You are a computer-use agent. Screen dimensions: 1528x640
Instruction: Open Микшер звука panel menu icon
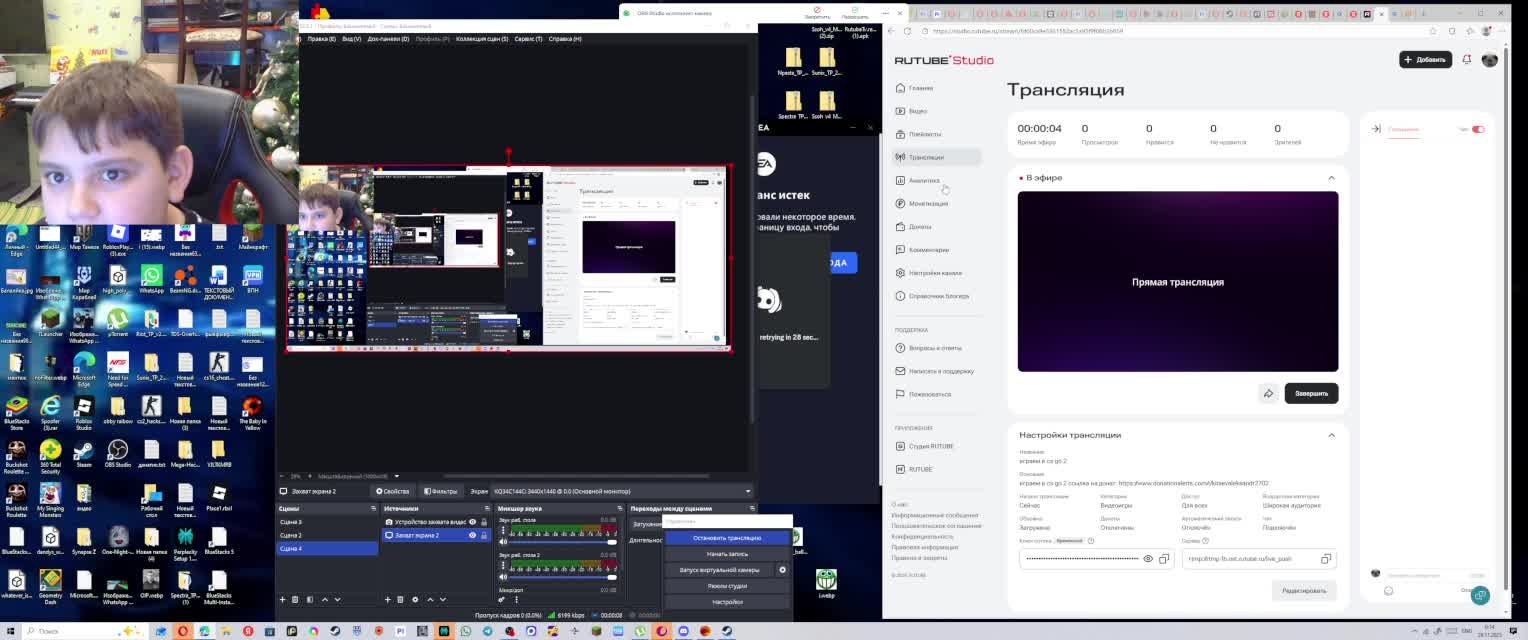(619, 508)
